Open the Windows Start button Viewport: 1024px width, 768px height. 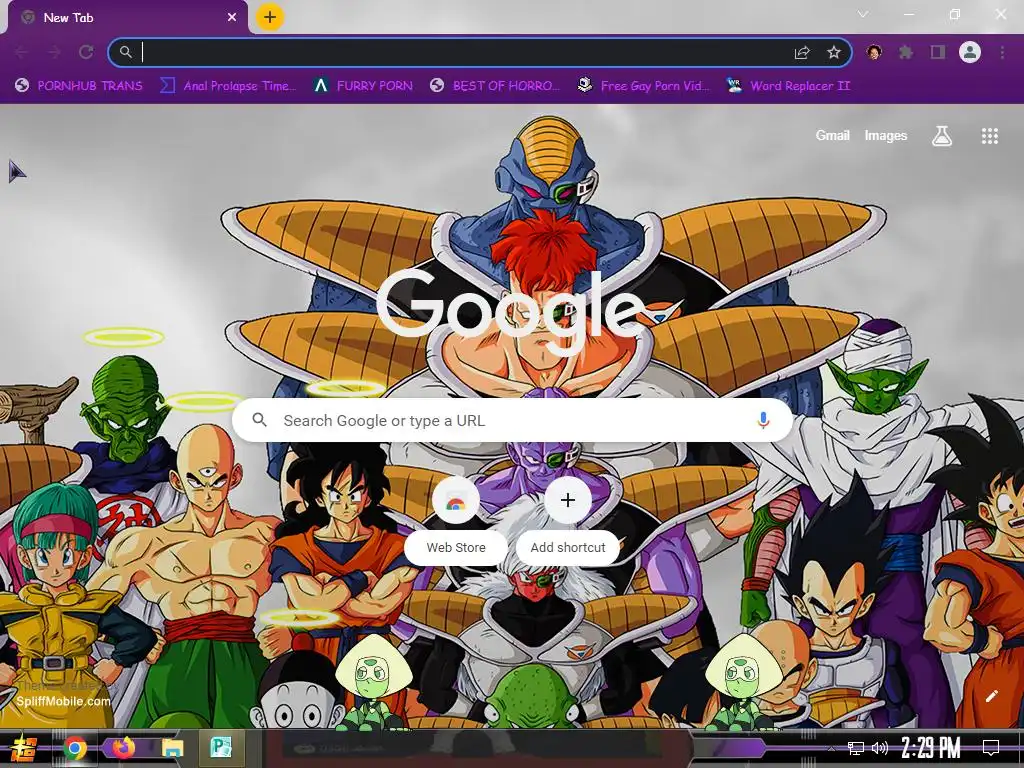pos(23,748)
